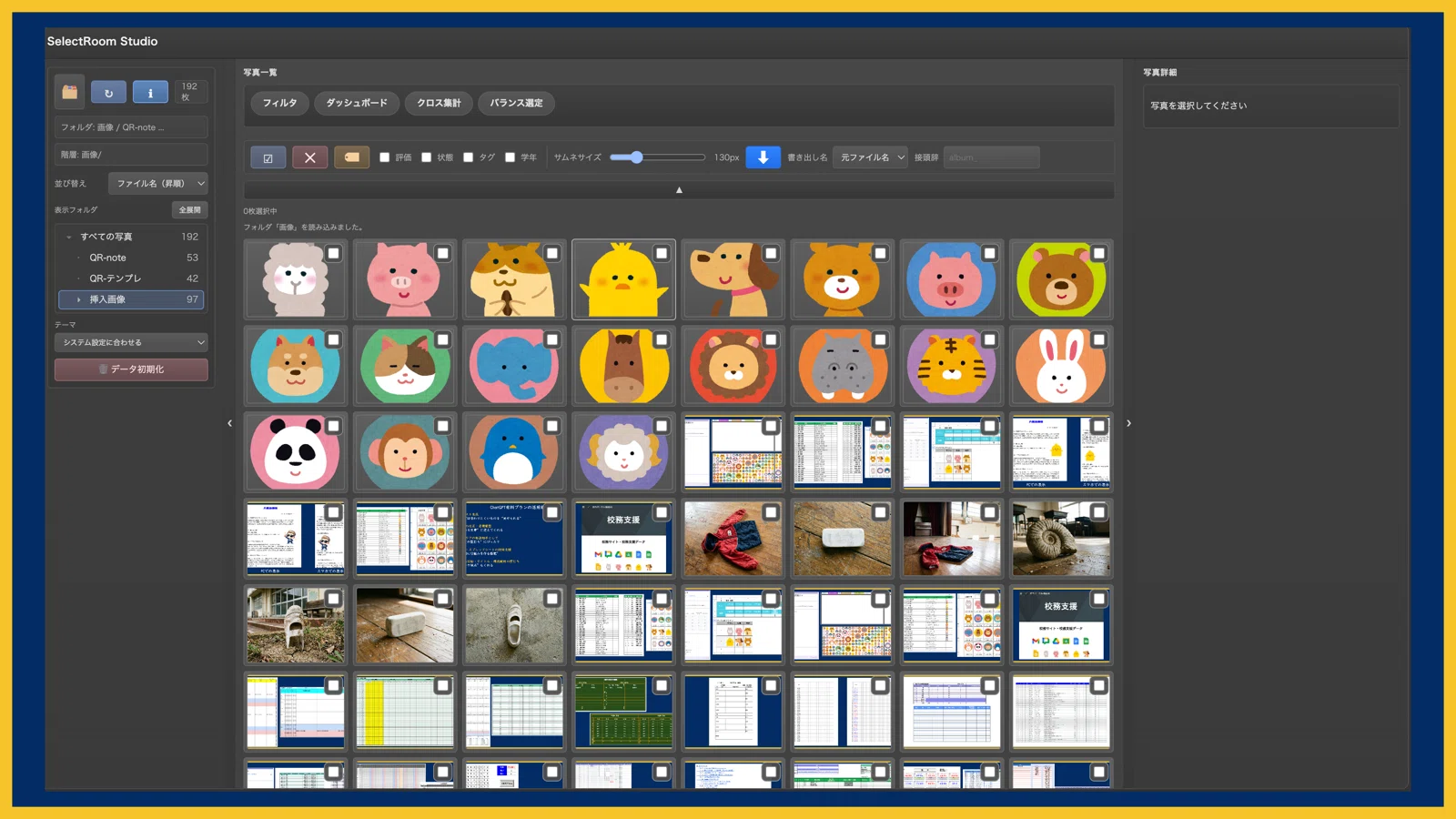Enable the 学年 checkbox
The width and height of the screenshot is (1456, 819).
510,157
